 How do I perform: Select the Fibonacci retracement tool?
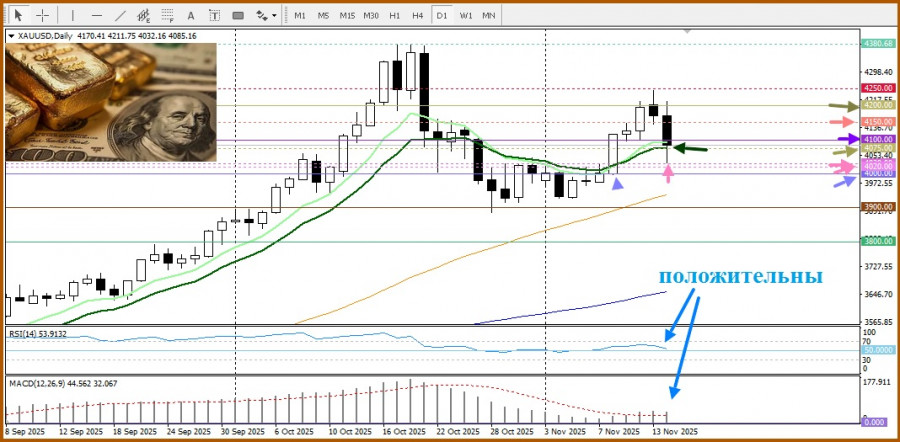click(169, 15)
